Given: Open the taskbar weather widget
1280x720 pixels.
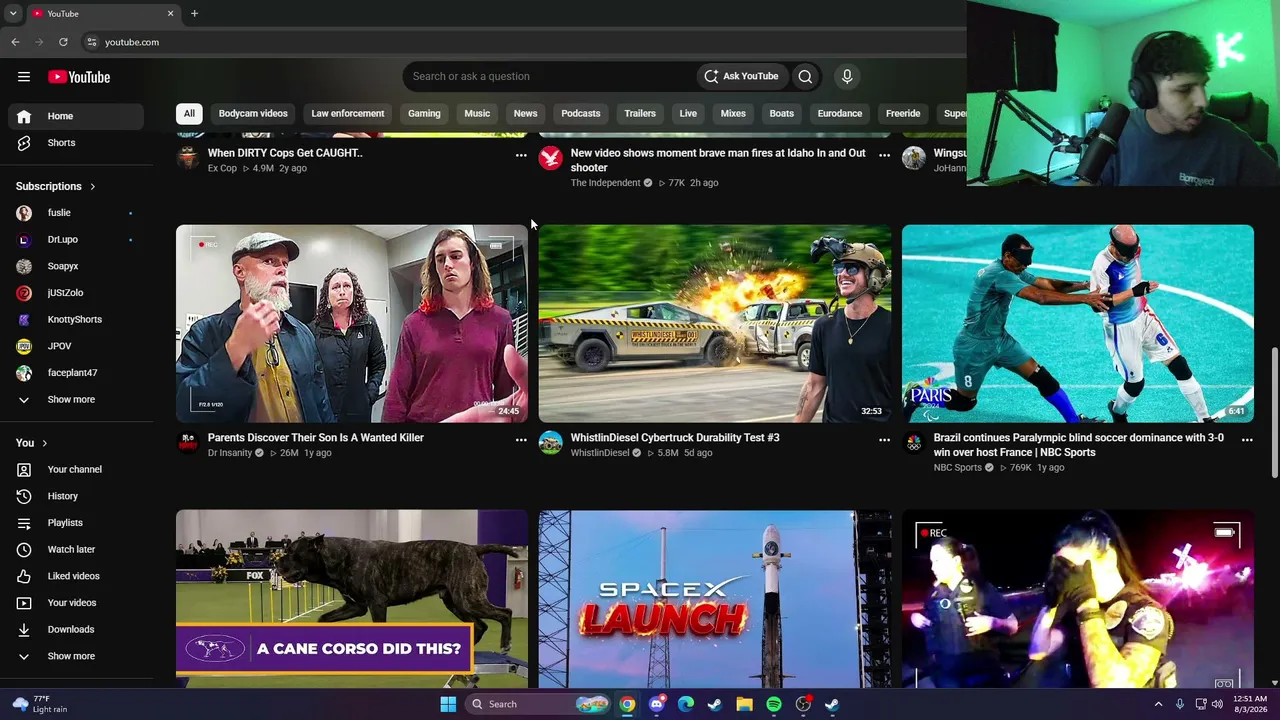Looking at the screenshot, I should coord(40,704).
